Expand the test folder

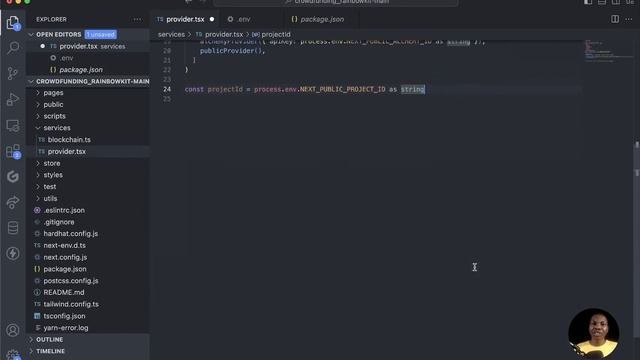[50, 187]
